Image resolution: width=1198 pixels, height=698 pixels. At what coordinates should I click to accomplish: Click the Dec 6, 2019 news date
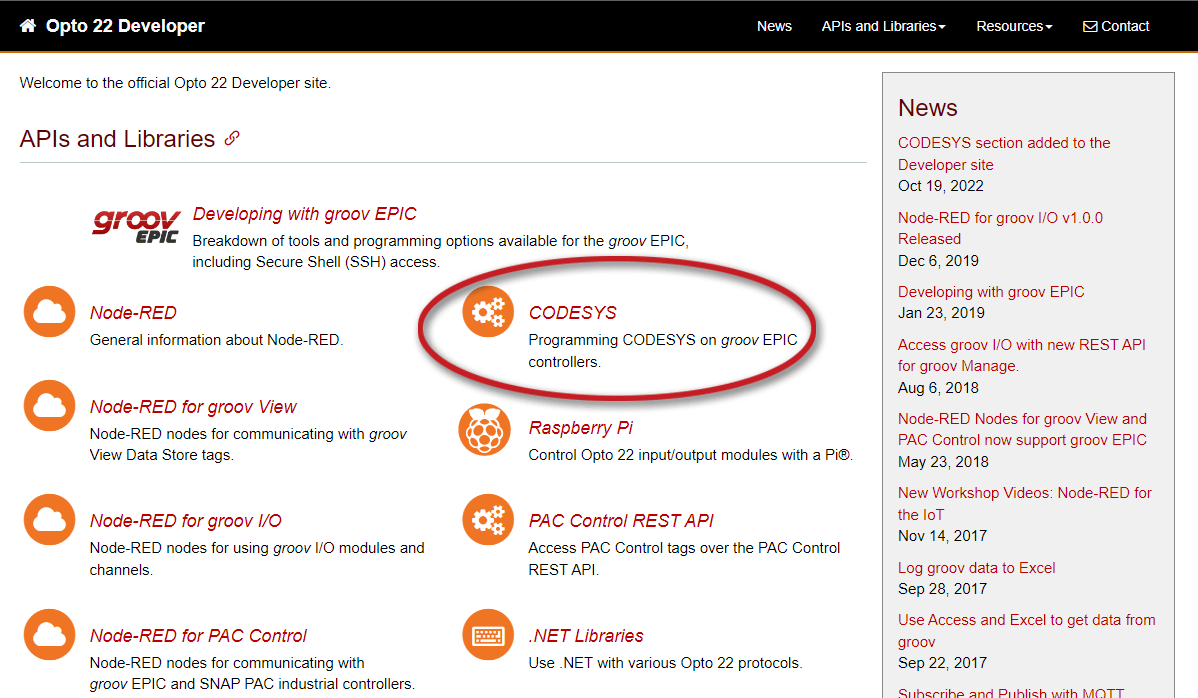[x=938, y=260]
